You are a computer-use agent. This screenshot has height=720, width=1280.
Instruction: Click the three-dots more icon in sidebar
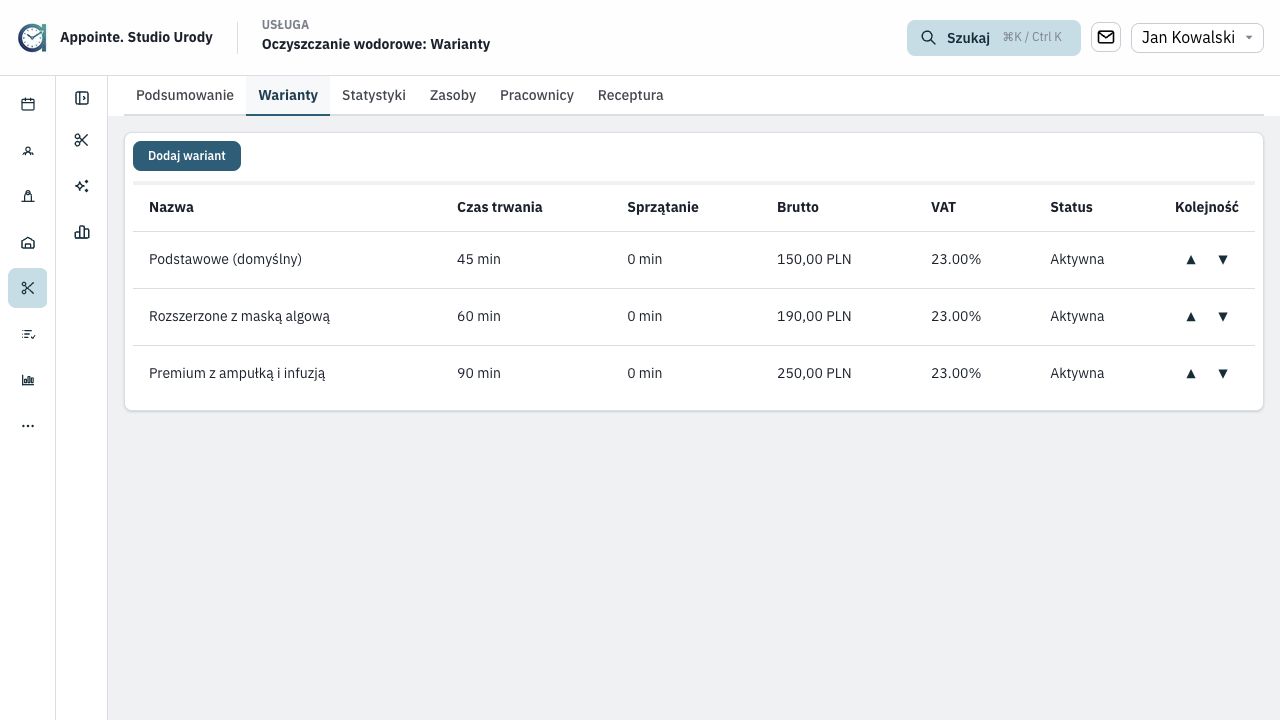click(28, 426)
